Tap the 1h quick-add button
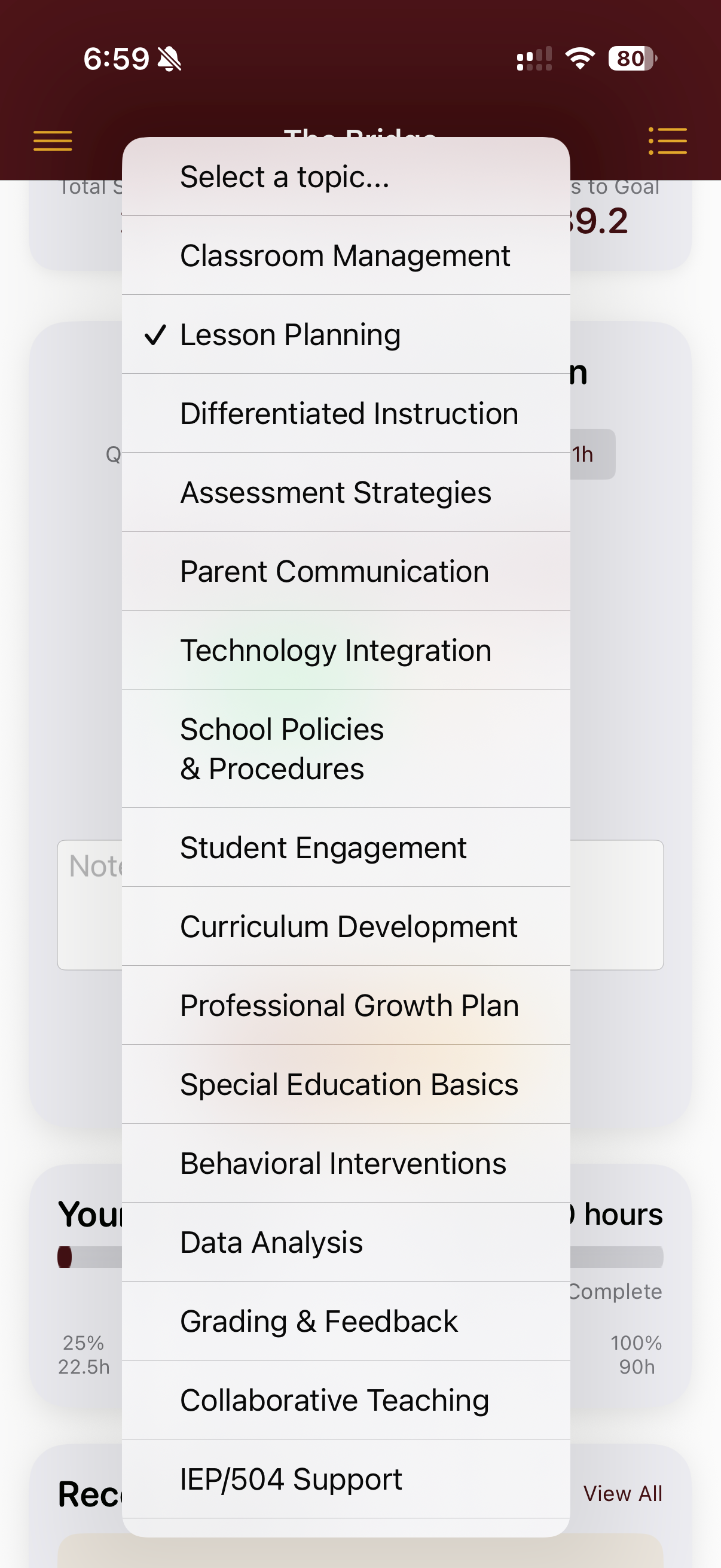 point(591,454)
